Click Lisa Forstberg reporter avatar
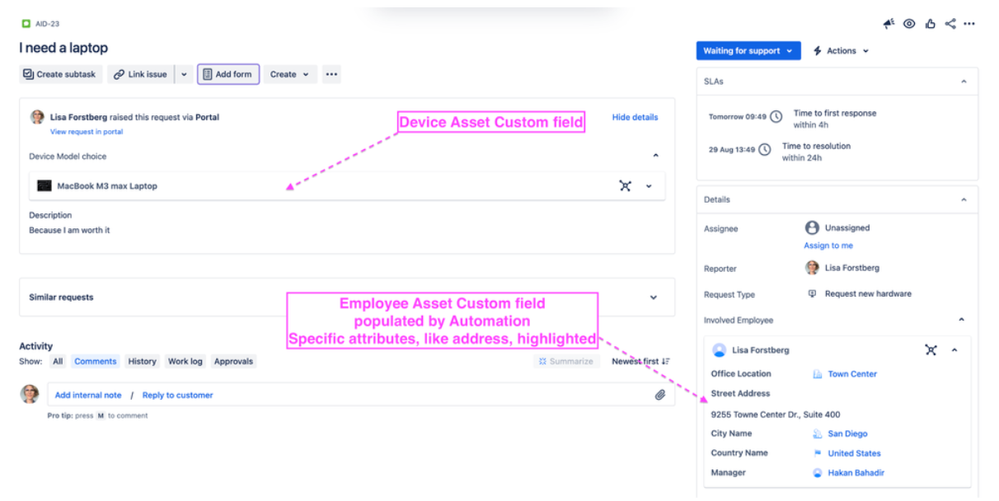The height and width of the screenshot is (501, 999). click(x=812, y=268)
